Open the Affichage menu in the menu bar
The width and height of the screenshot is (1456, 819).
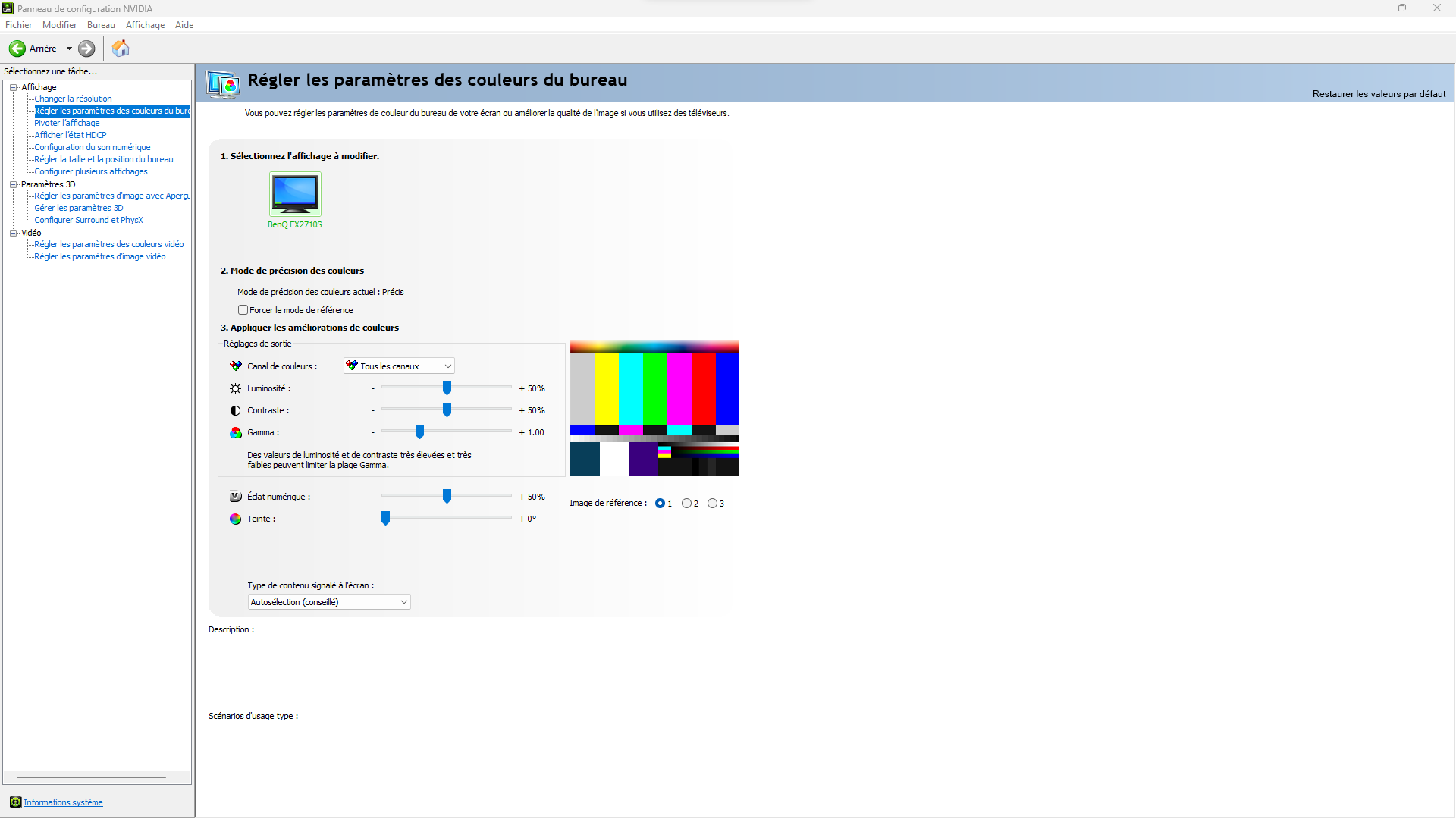pos(145,25)
